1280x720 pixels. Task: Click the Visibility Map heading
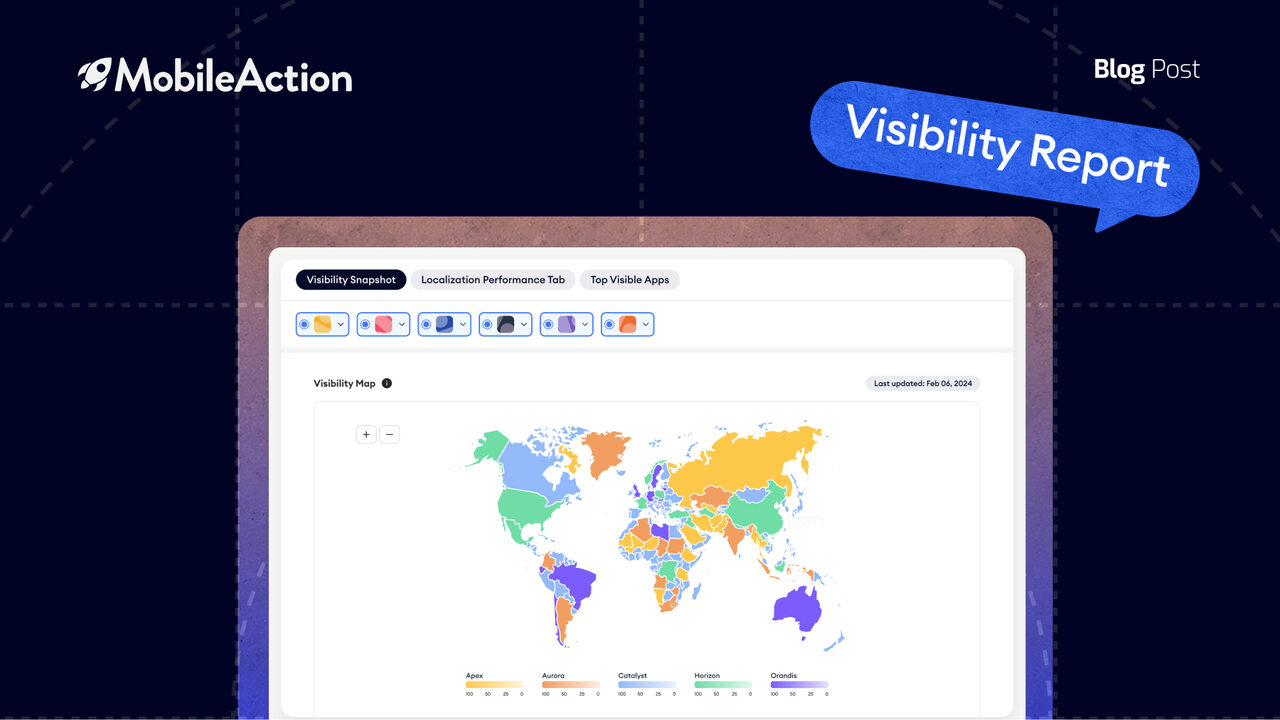tap(344, 383)
